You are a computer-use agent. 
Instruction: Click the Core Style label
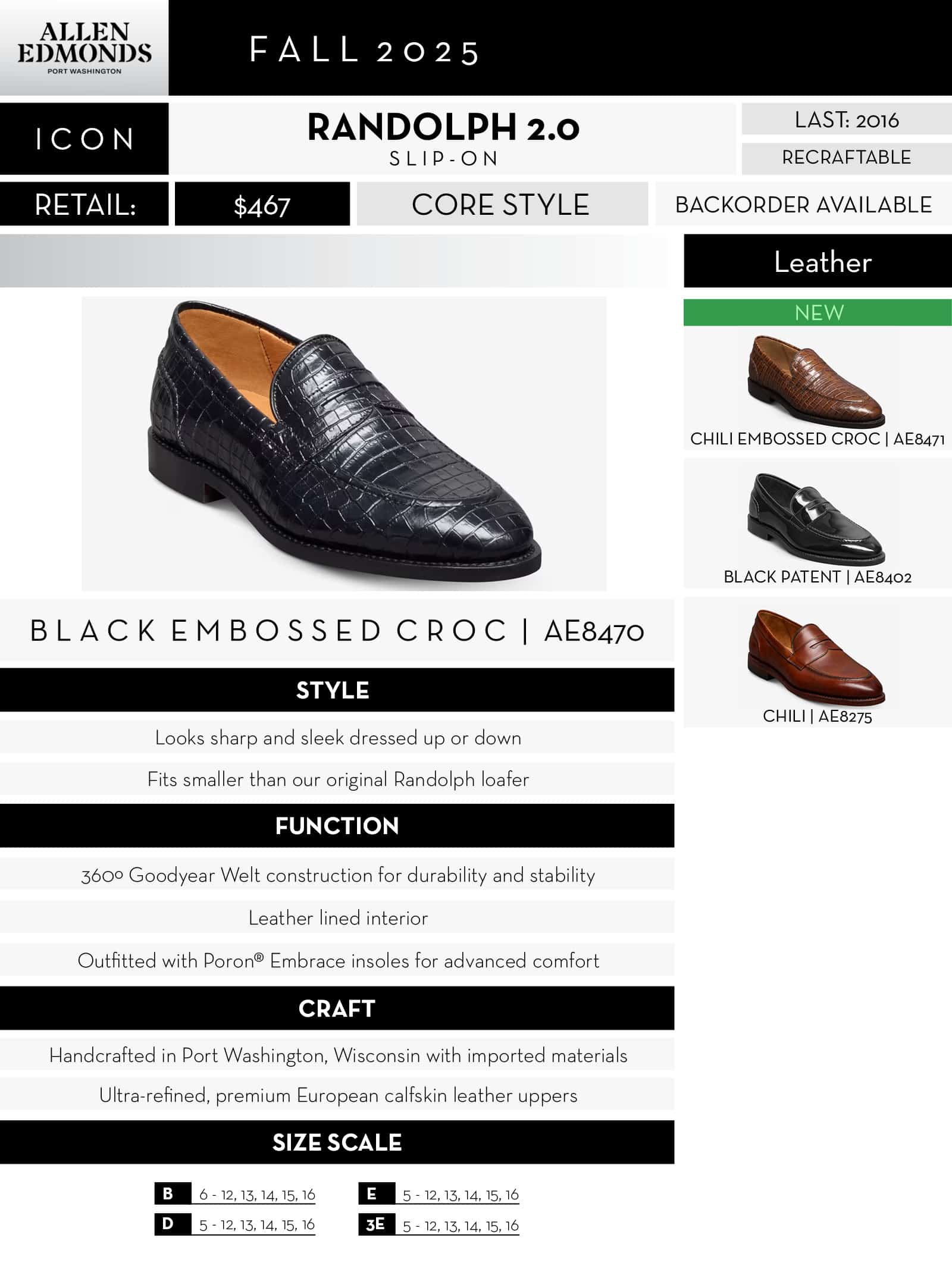(502, 205)
